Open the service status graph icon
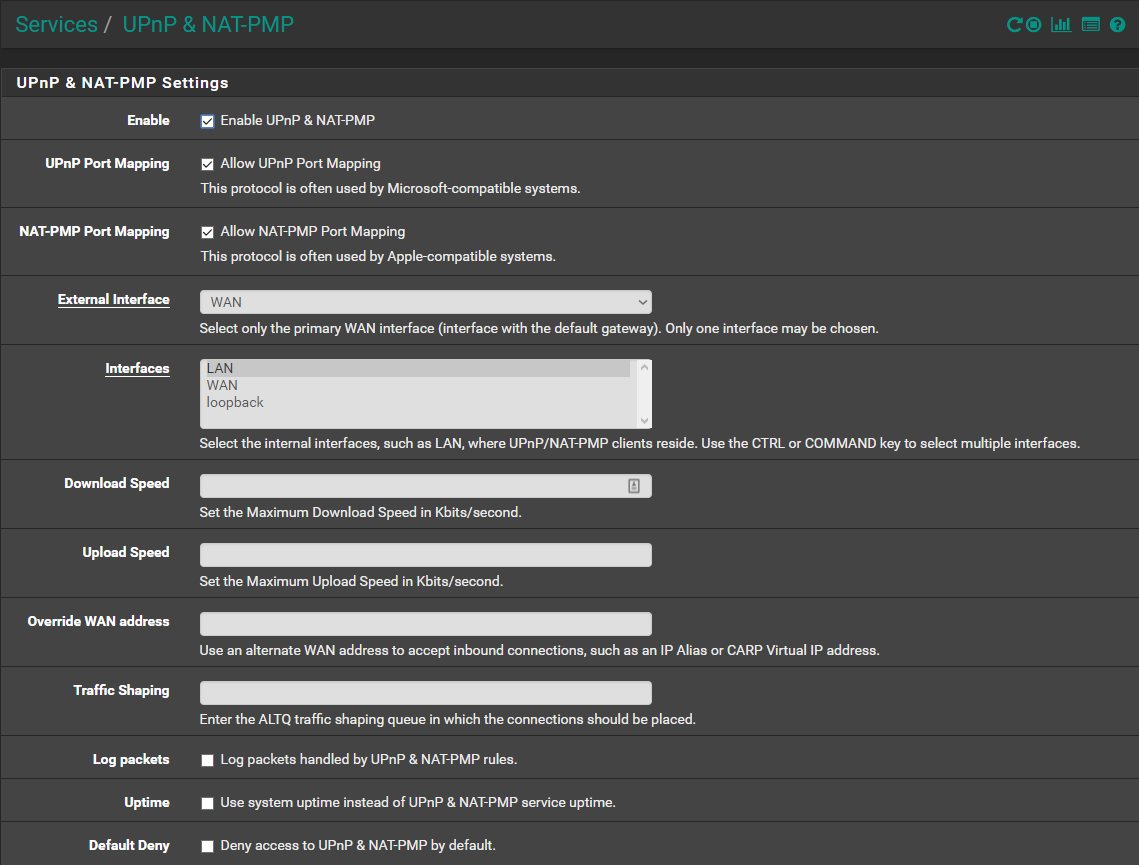 coord(1061,25)
